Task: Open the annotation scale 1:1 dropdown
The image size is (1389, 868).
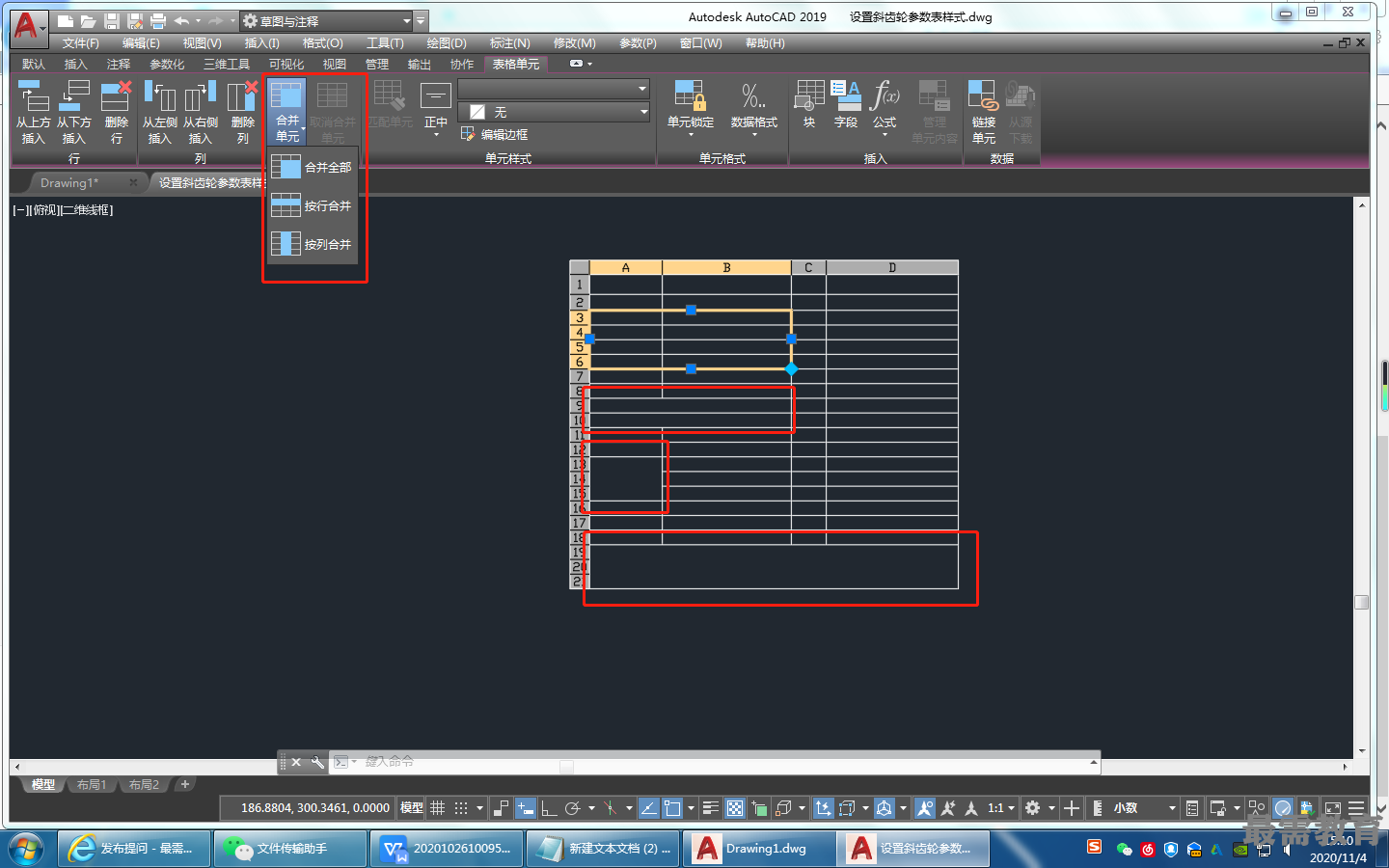Action: [1000, 808]
